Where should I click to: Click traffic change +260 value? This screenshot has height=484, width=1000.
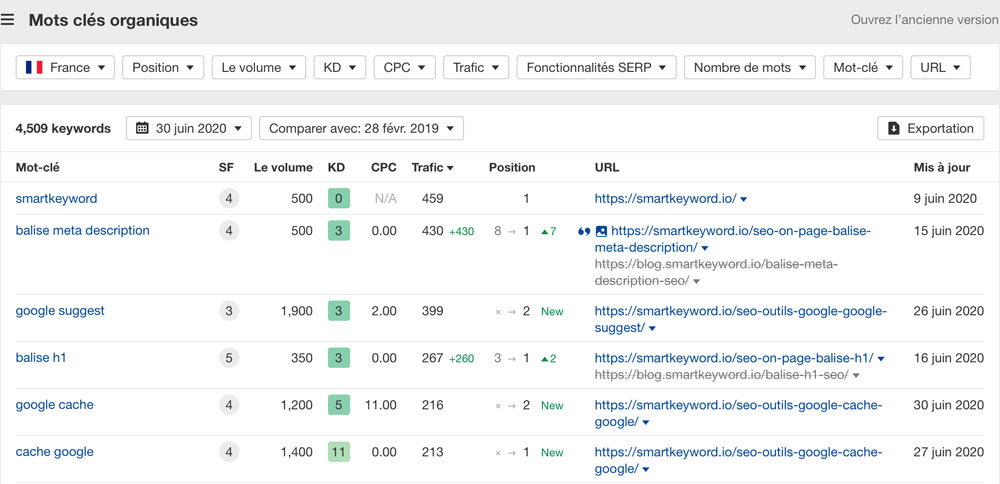click(x=461, y=359)
